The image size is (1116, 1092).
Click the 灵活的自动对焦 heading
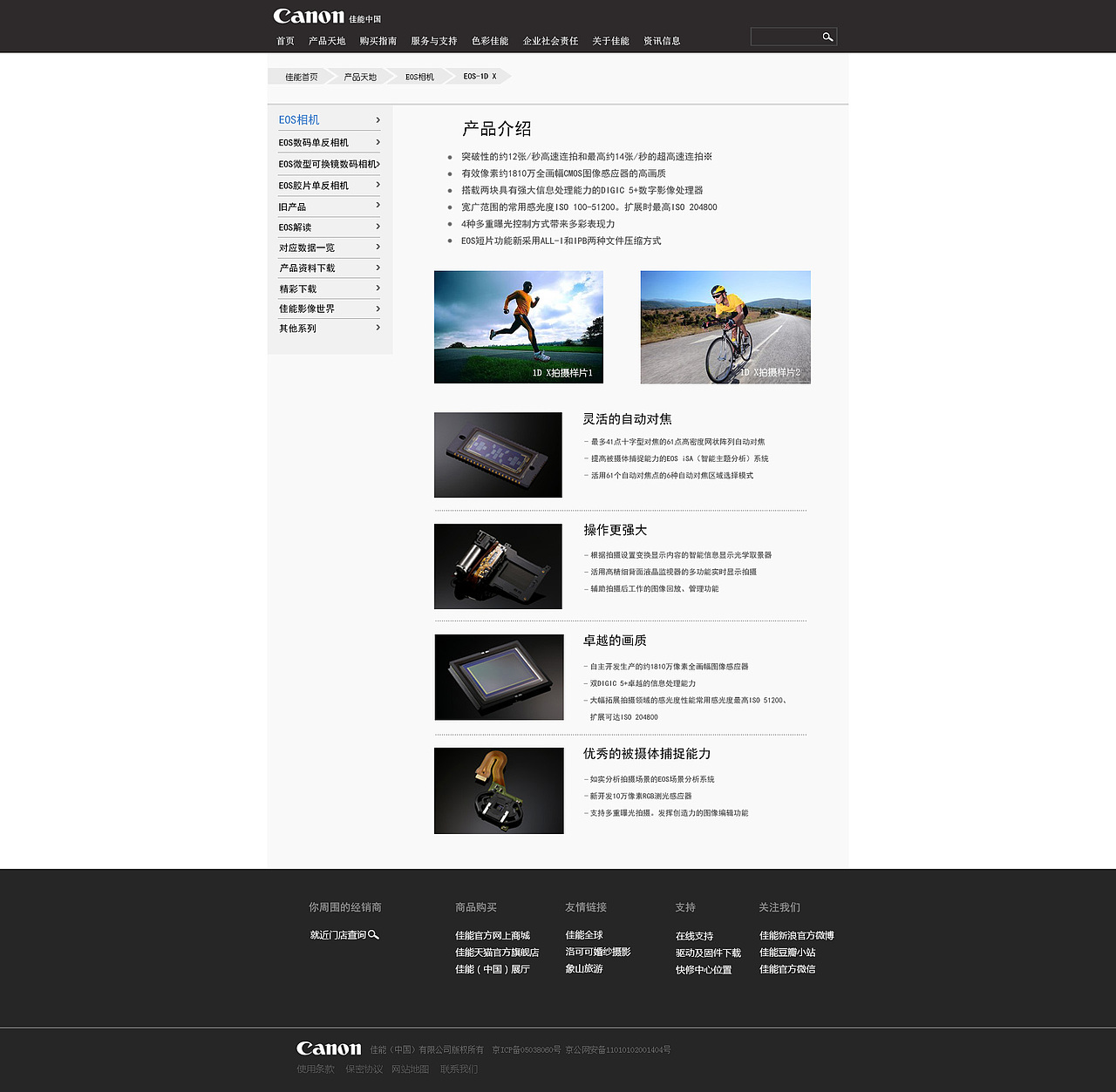point(628,419)
